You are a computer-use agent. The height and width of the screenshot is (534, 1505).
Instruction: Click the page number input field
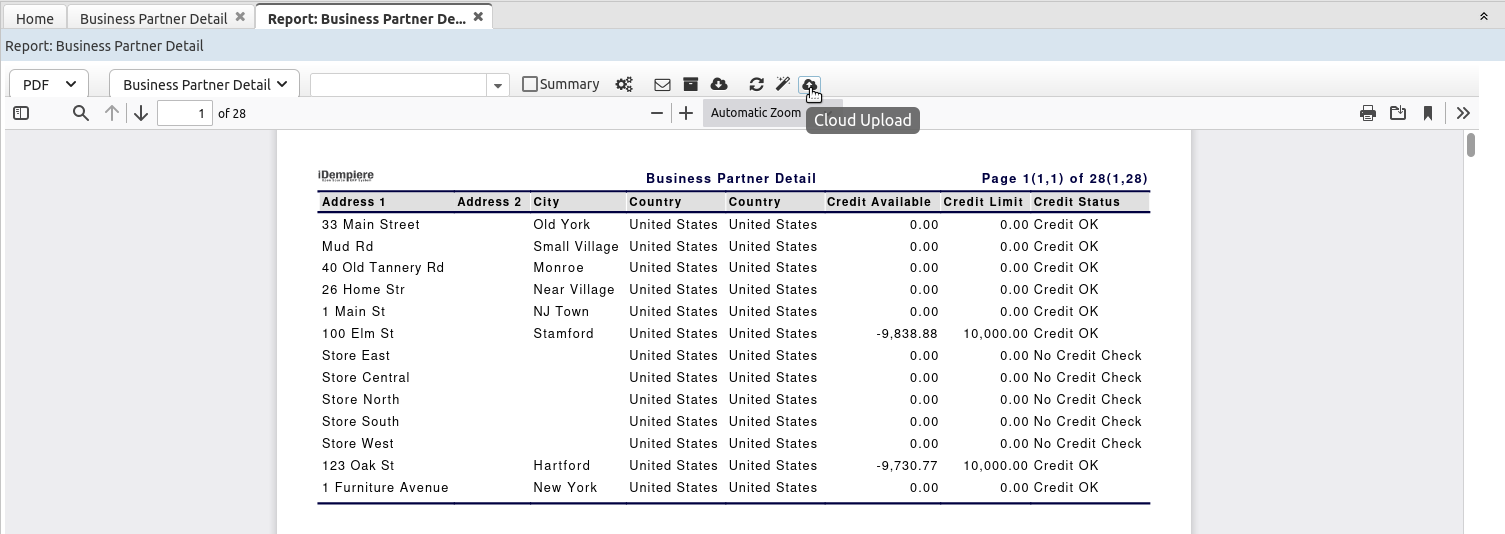coord(185,113)
